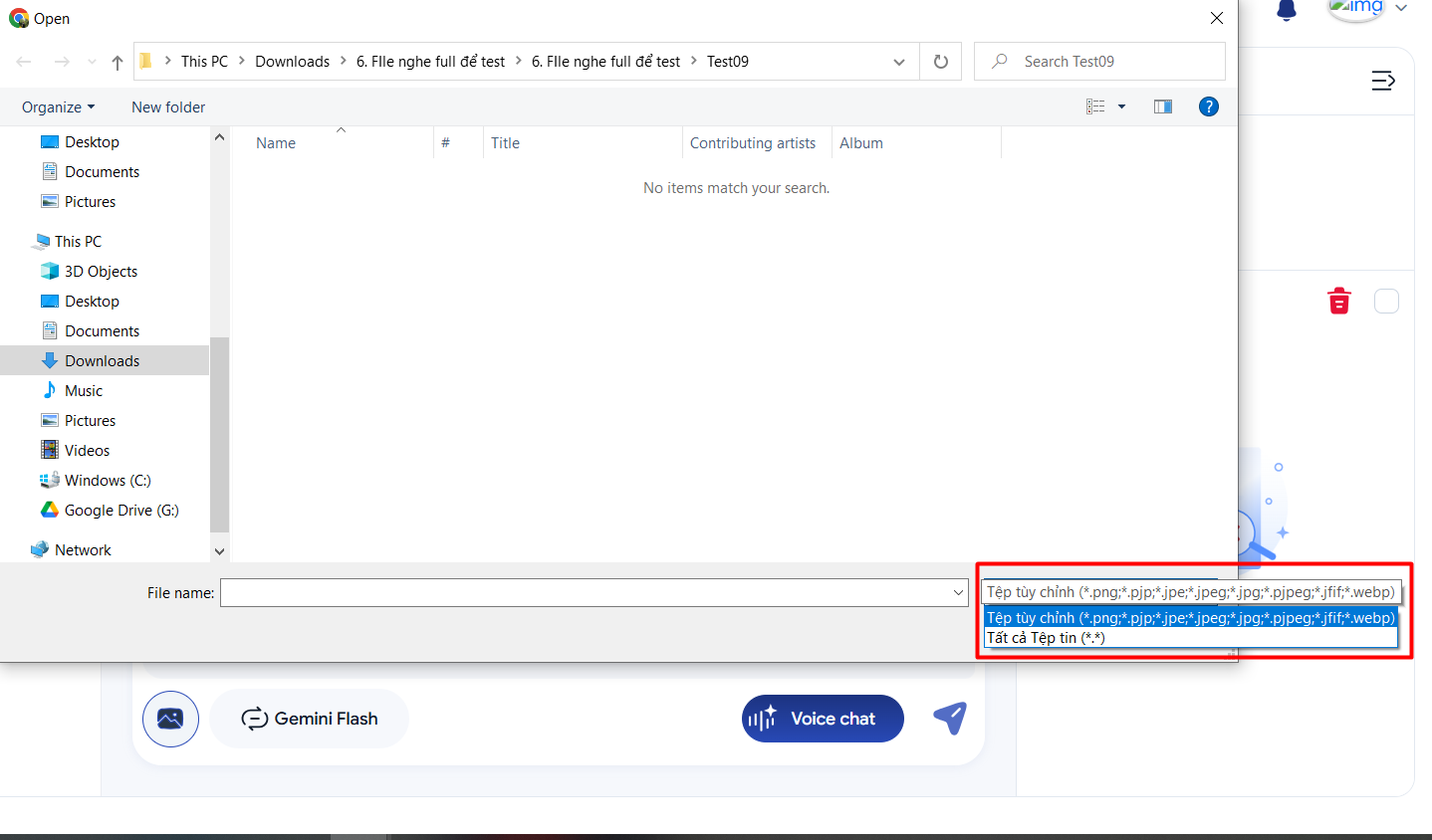Image resolution: width=1432 pixels, height=840 pixels.
Task: Open the hamburger menu icon at right
Action: coord(1382,81)
